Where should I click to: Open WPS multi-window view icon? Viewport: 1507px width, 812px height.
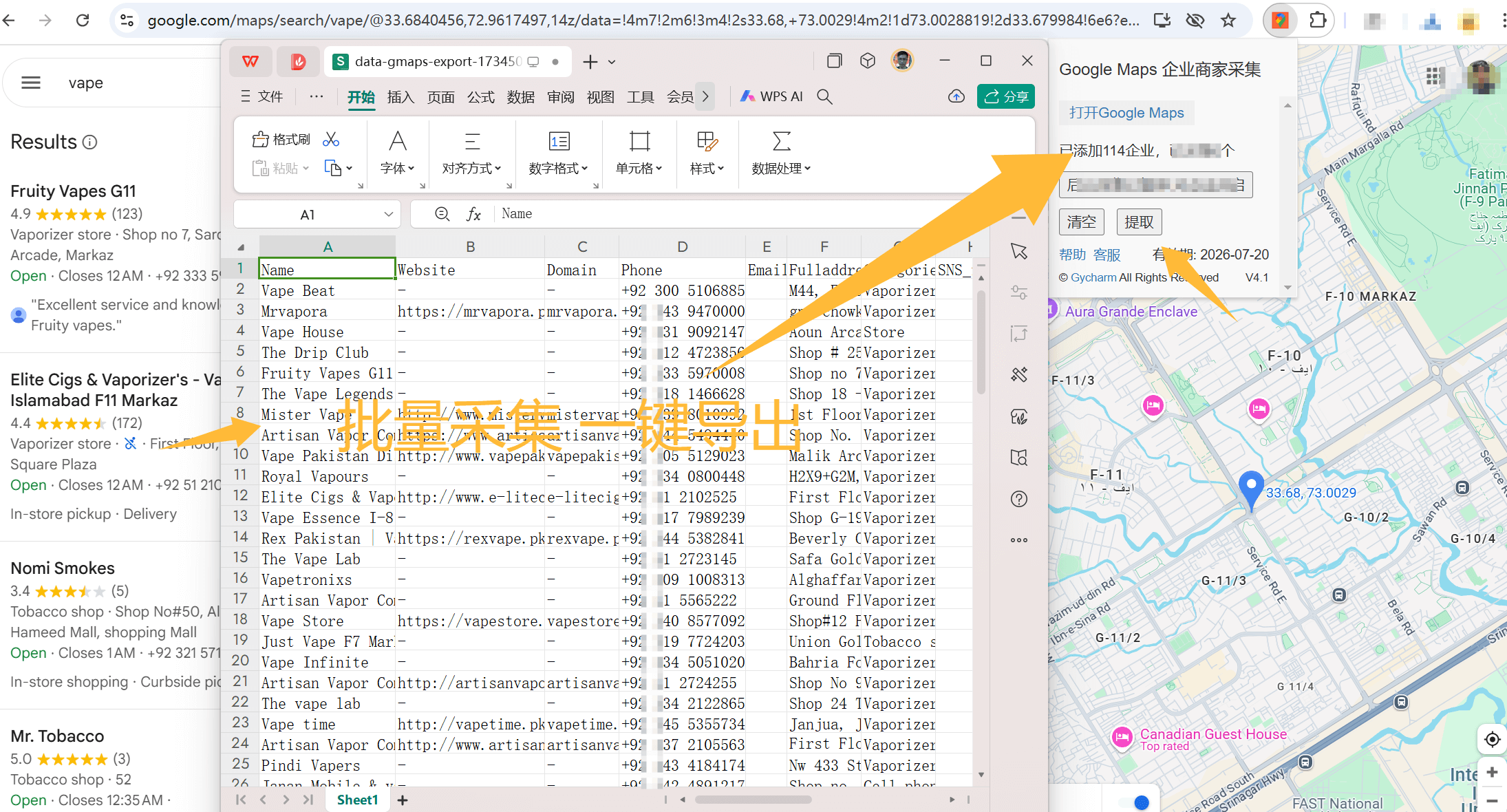(x=834, y=61)
